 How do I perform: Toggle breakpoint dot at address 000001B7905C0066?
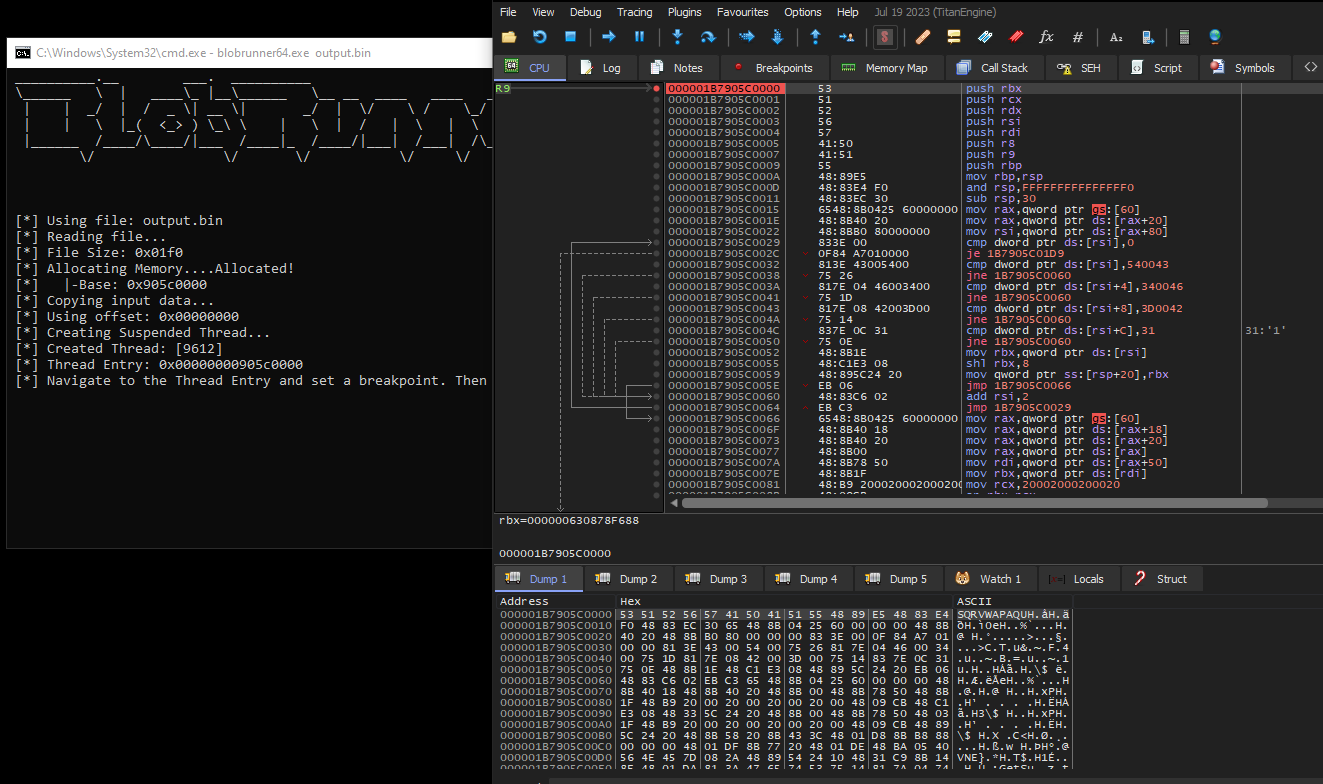click(x=656, y=419)
